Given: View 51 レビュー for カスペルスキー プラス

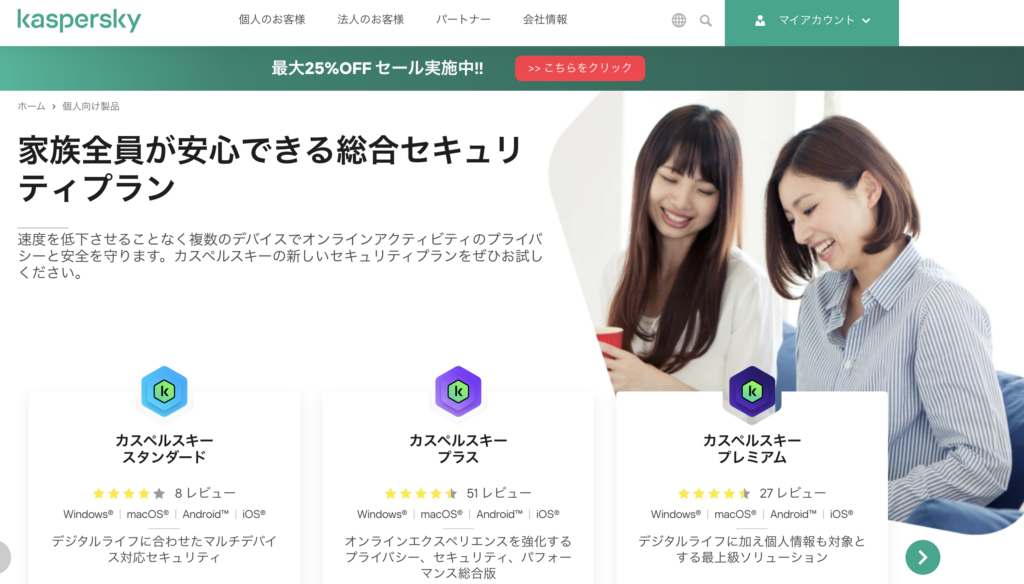Looking at the screenshot, I should 499,493.
